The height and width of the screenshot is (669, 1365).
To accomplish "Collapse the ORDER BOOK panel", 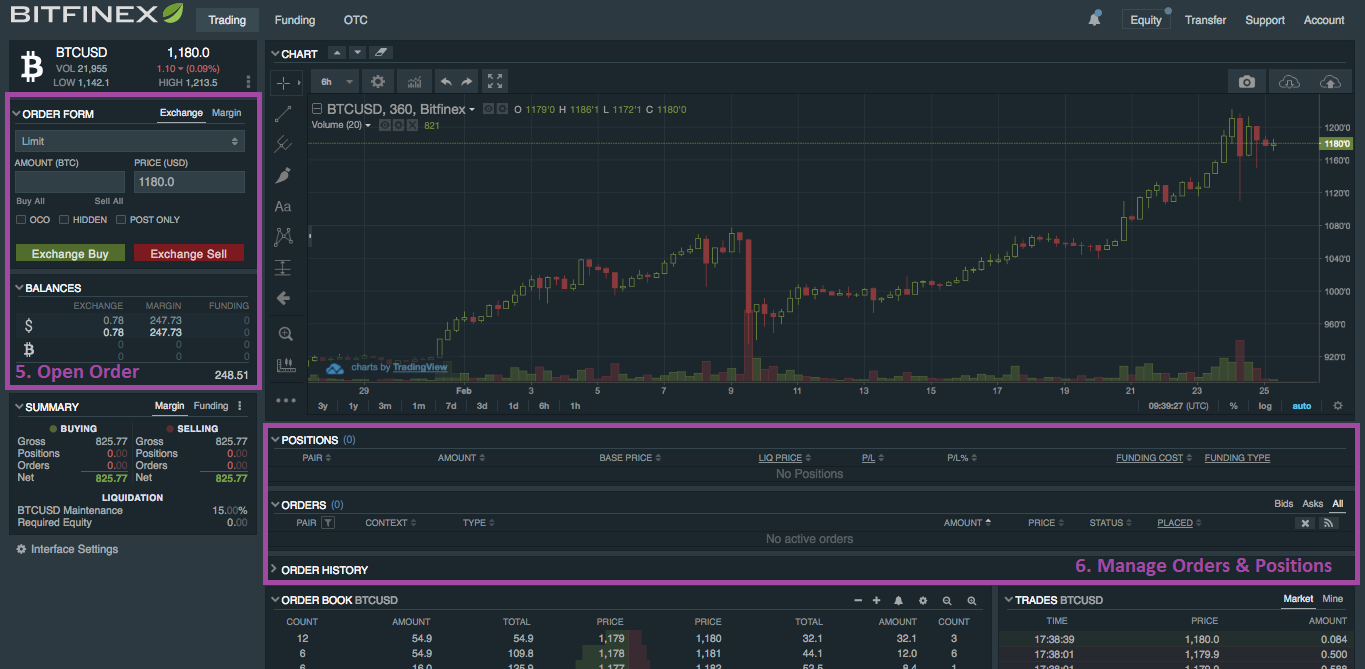I will (275, 600).
